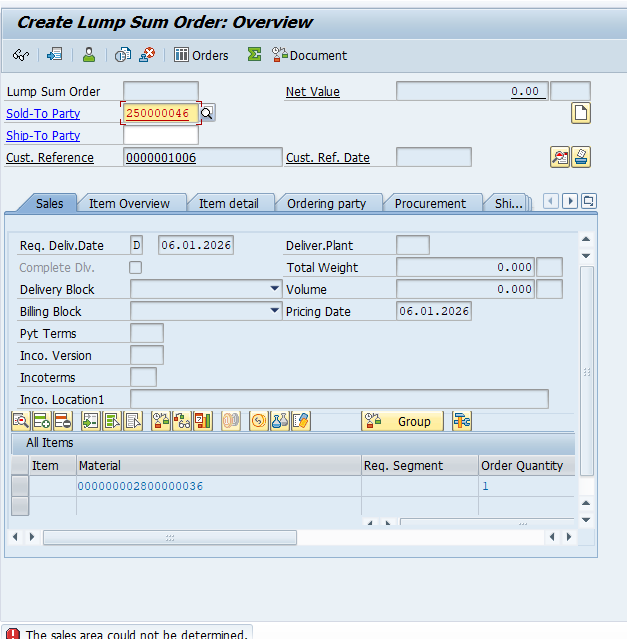The image size is (627, 639).
Task: Toggle the Complete Dlv. checkbox
Action: (x=136, y=267)
